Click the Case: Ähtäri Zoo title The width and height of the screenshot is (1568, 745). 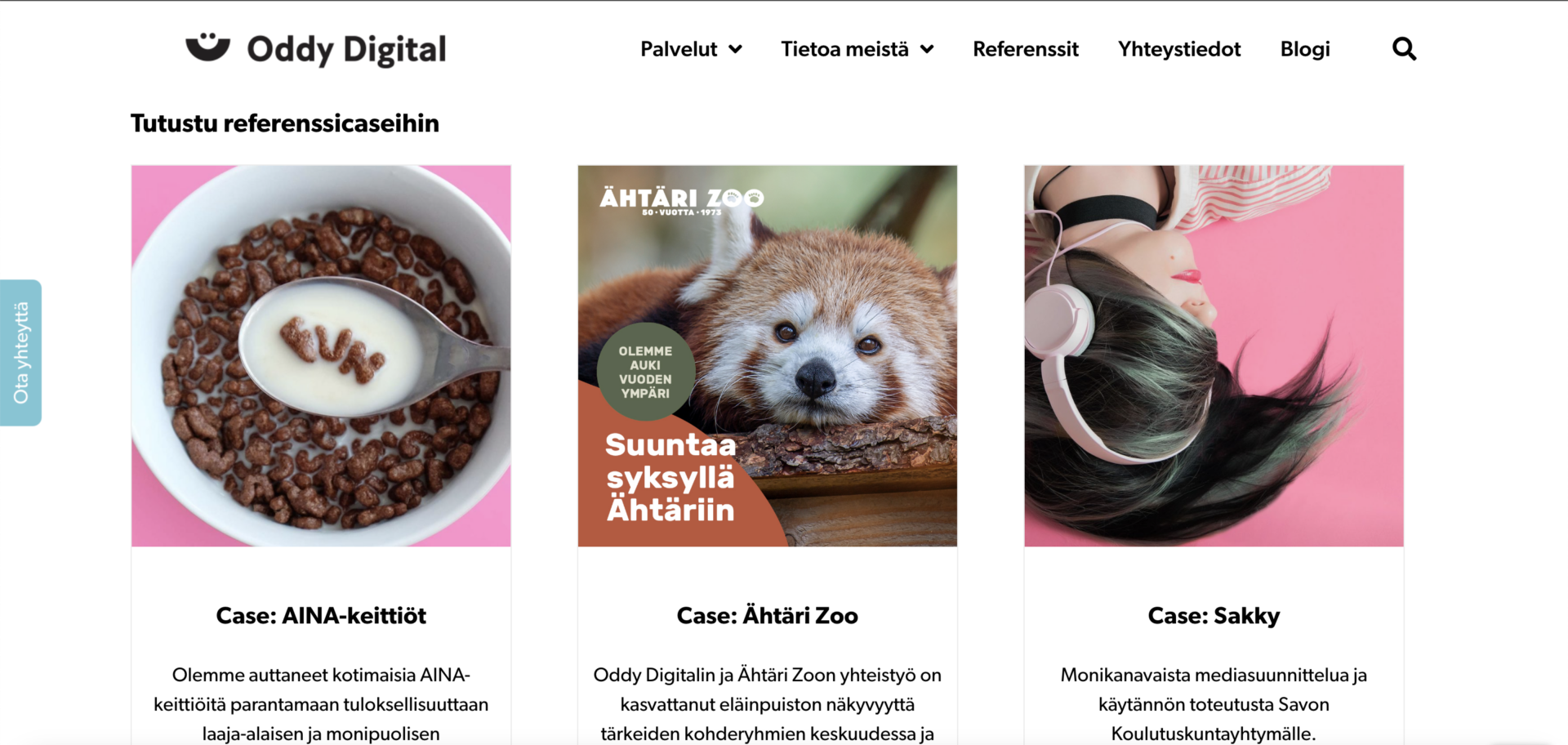(768, 615)
